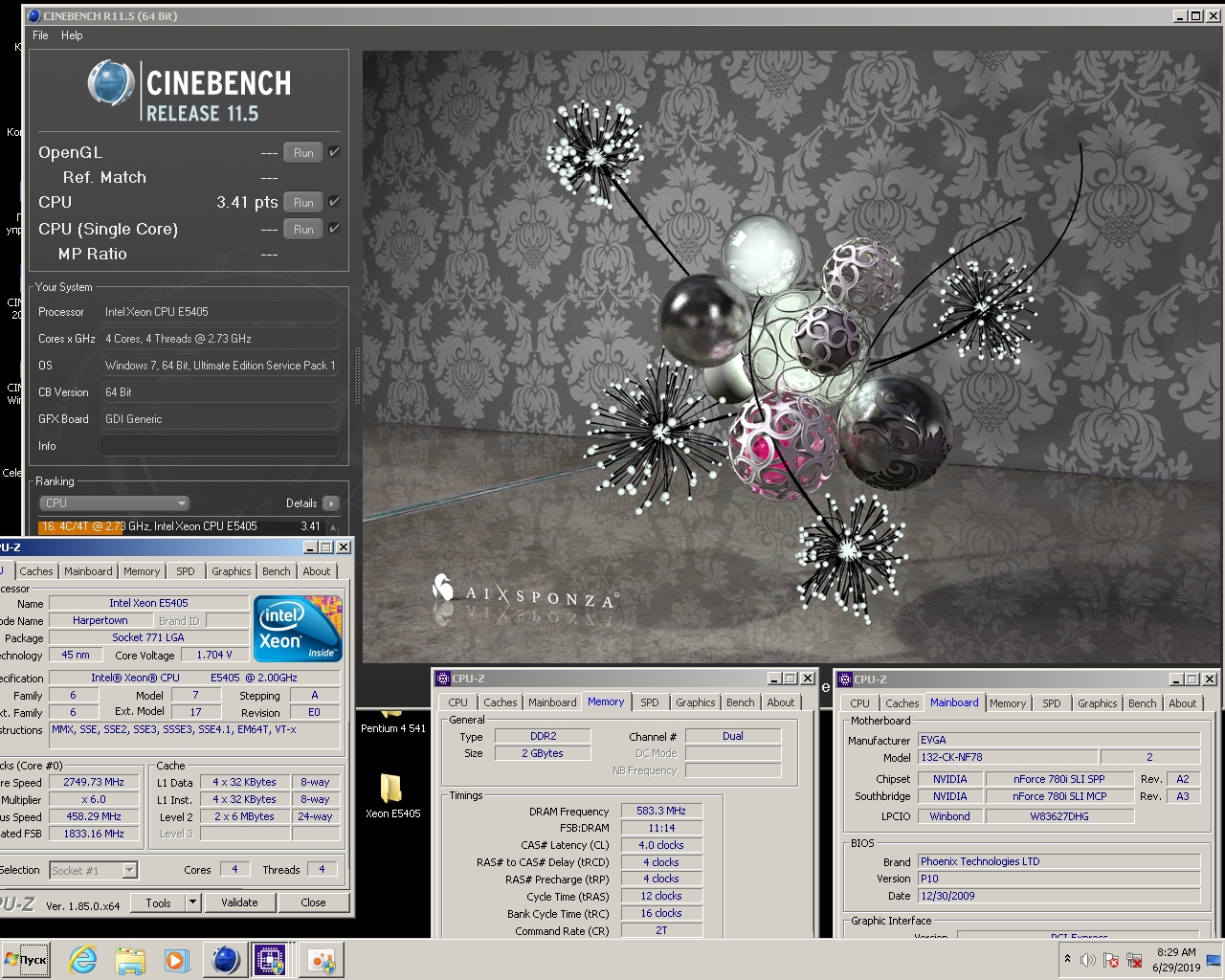Open the Graphics tab in the CPU window
1225x980 pixels.
tap(232, 571)
